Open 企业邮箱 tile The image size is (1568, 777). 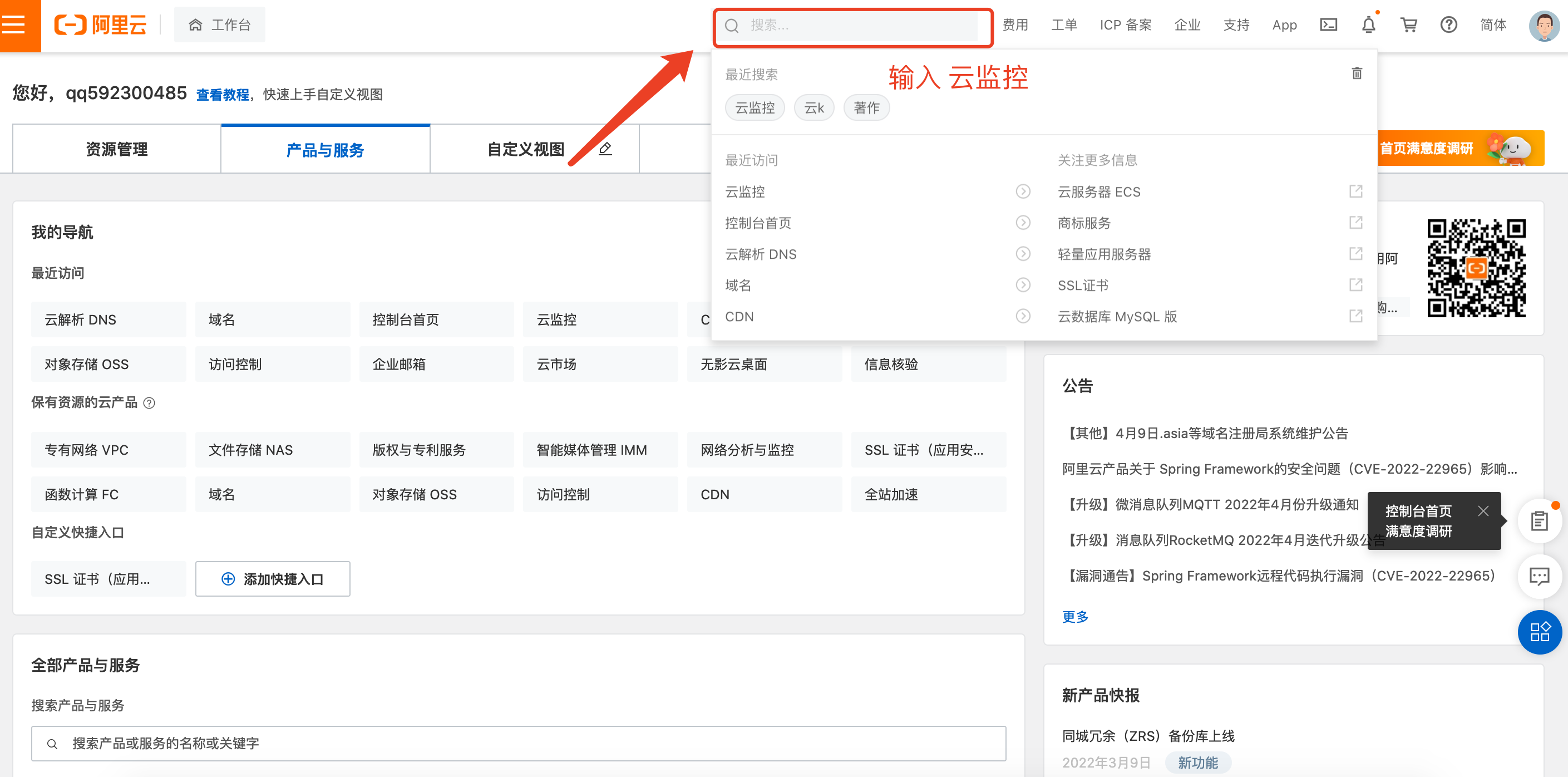click(436, 364)
